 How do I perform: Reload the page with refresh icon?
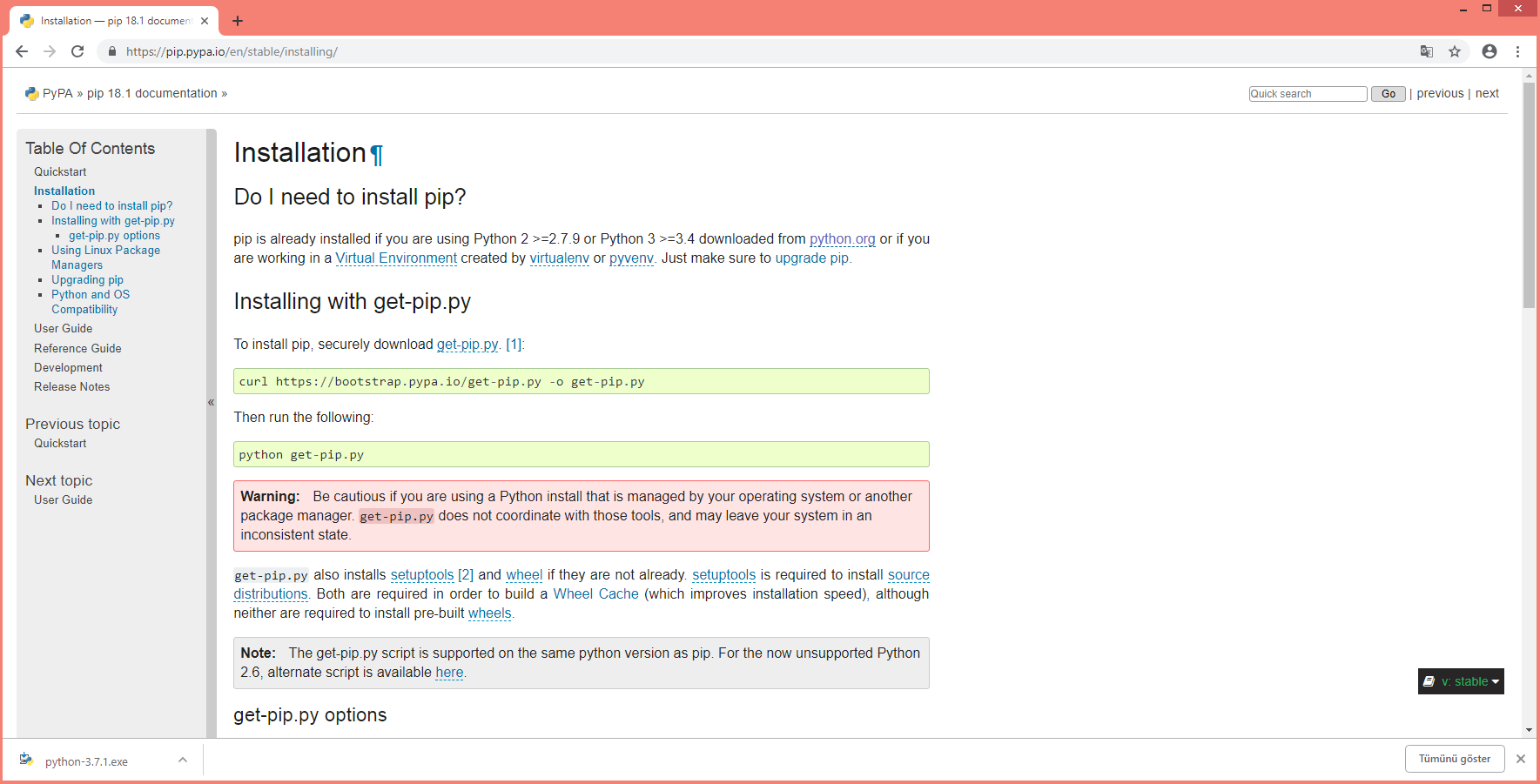77,51
